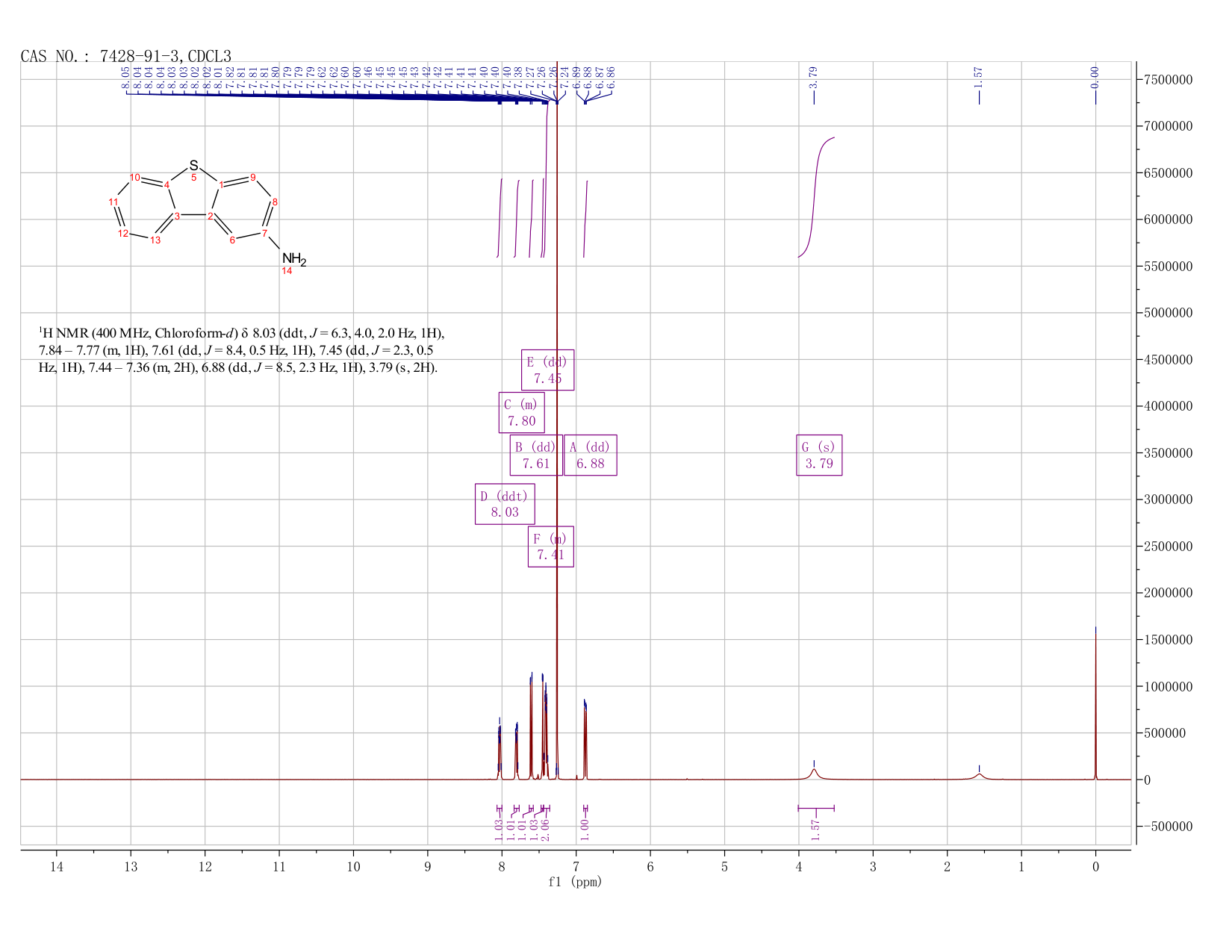The width and height of the screenshot is (1232, 952).
Task: Click the integral curve over the 3.79 peak
Action: point(816,197)
